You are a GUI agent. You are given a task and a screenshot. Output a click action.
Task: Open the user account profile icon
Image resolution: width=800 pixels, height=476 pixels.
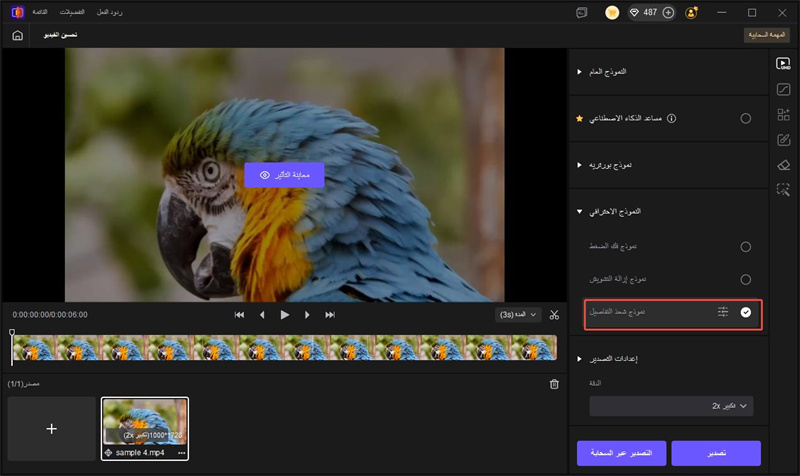pos(691,13)
